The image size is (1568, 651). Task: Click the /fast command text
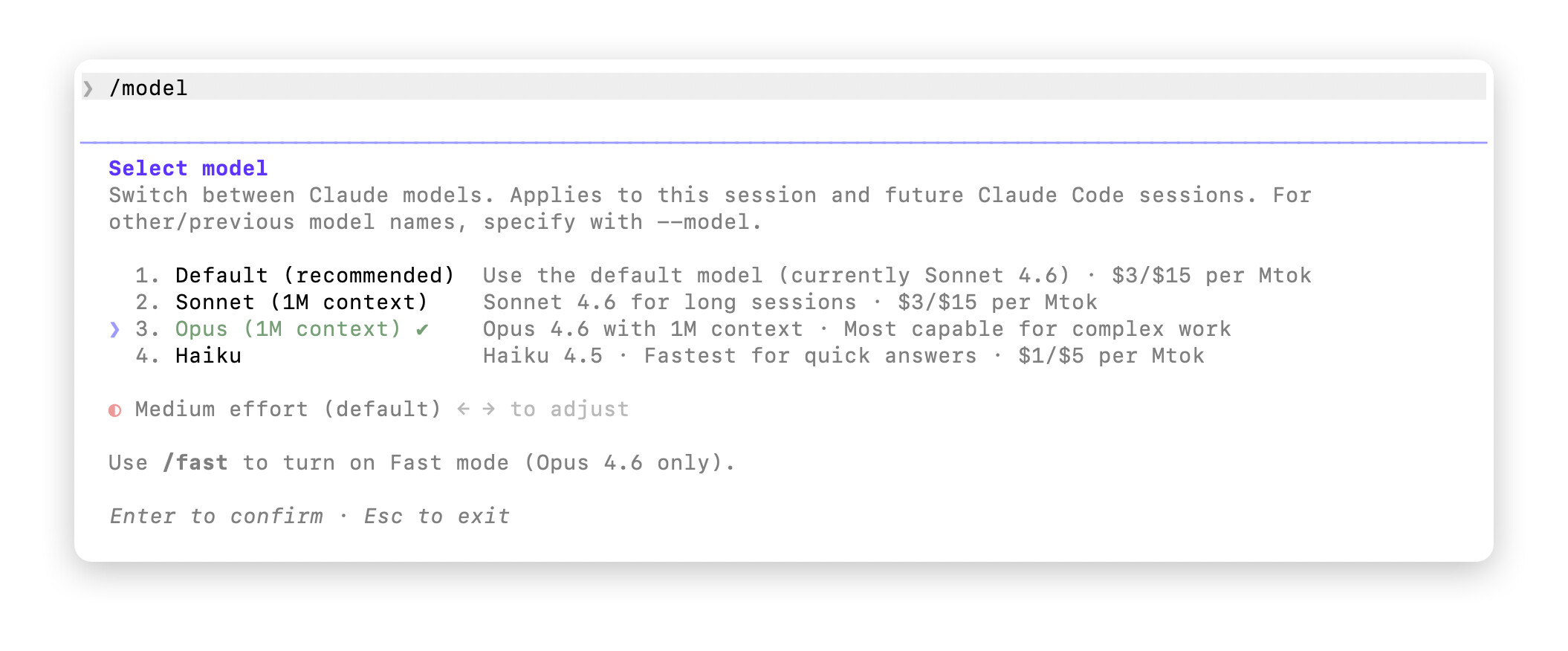[195, 463]
